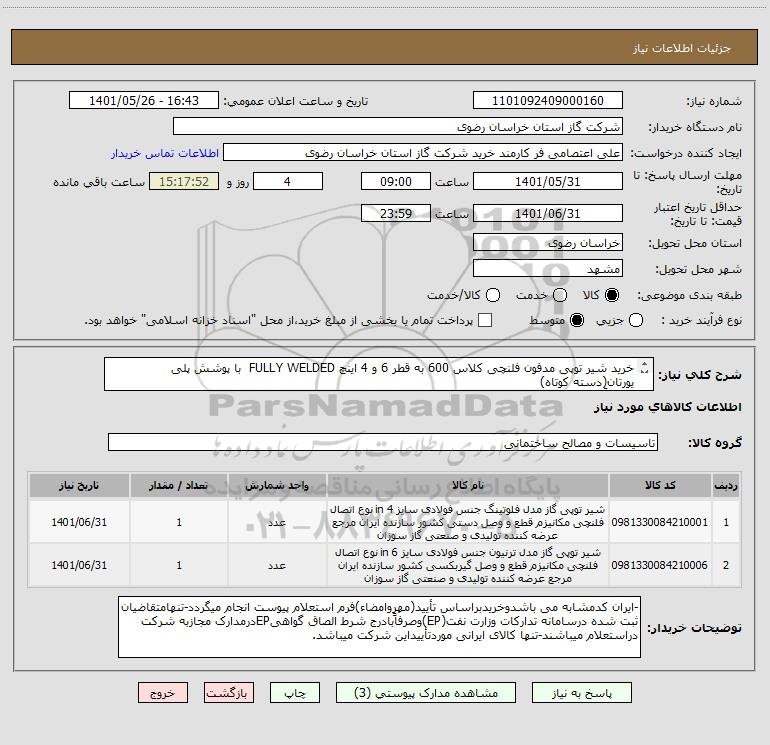Click remaining days field showing 4

coord(288,181)
